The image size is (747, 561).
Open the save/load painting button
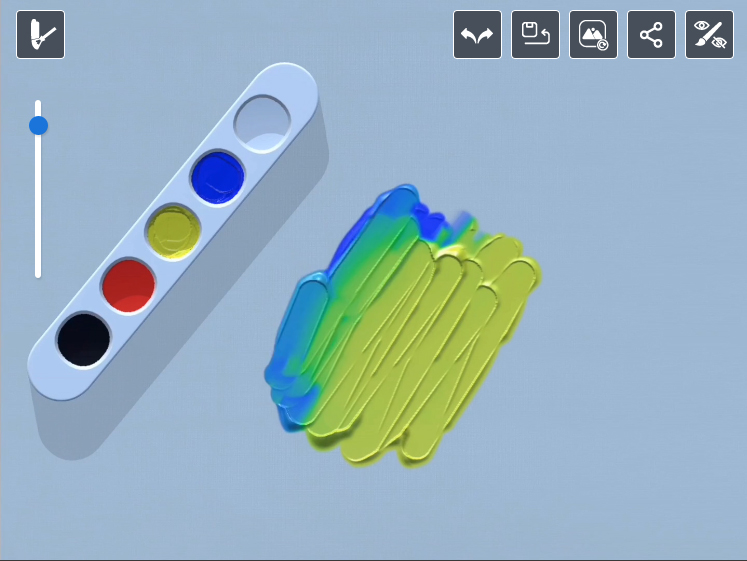(x=535, y=35)
